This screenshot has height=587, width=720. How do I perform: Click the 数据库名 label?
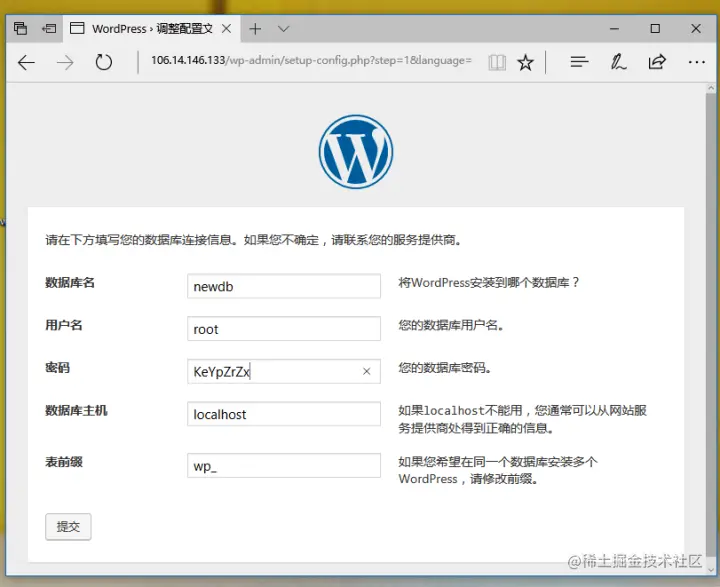pyautogui.click(x=70, y=282)
